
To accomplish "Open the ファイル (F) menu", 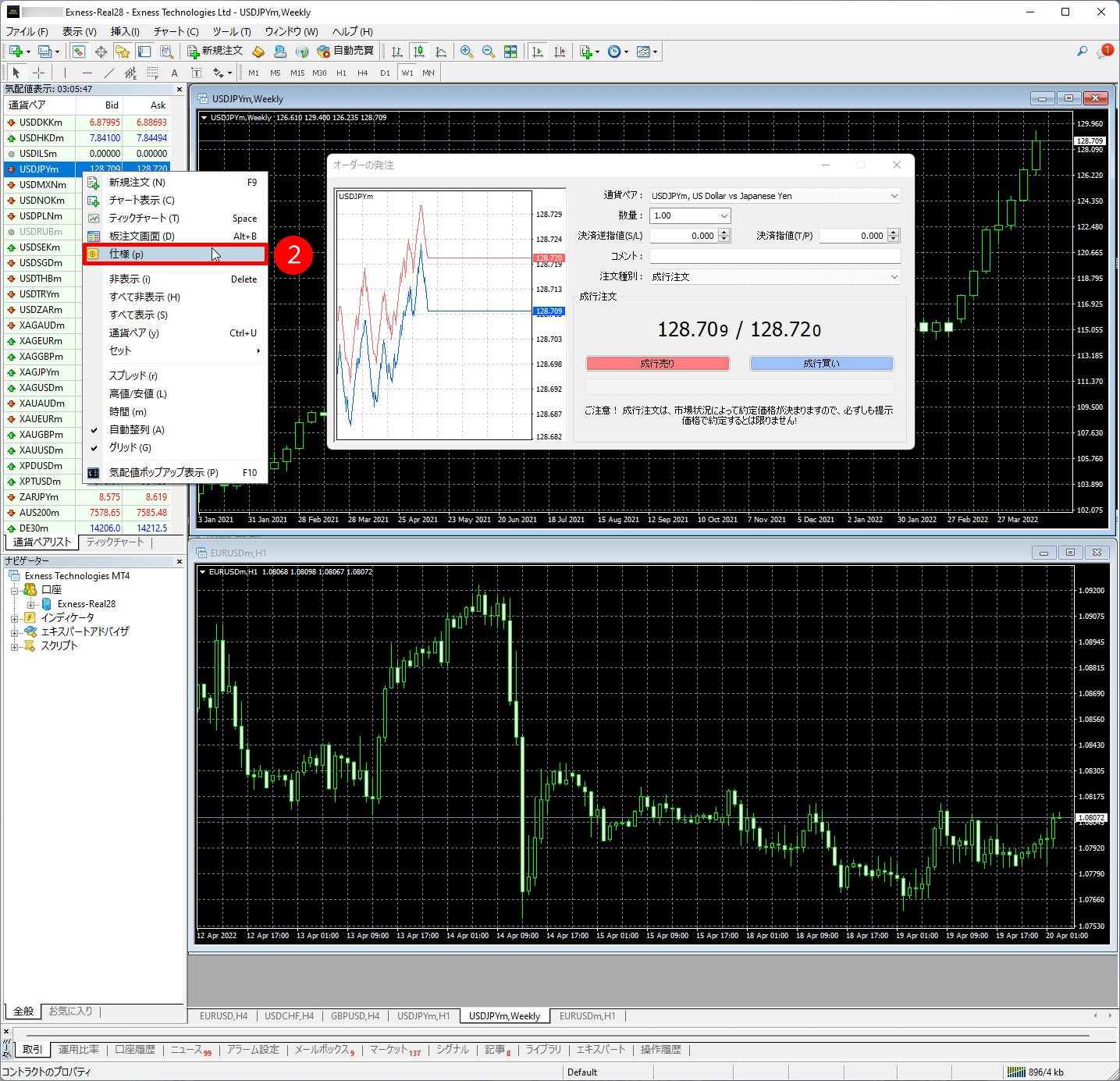I will 27,32.
